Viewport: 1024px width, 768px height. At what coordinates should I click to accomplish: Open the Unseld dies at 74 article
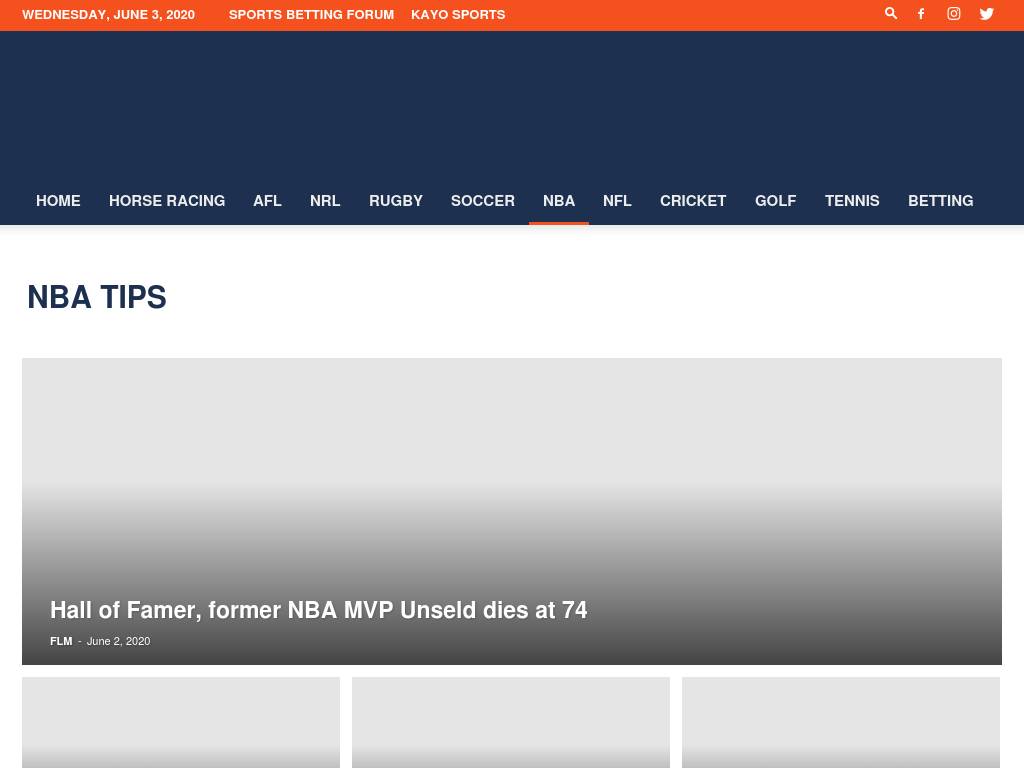pyautogui.click(x=319, y=610)
